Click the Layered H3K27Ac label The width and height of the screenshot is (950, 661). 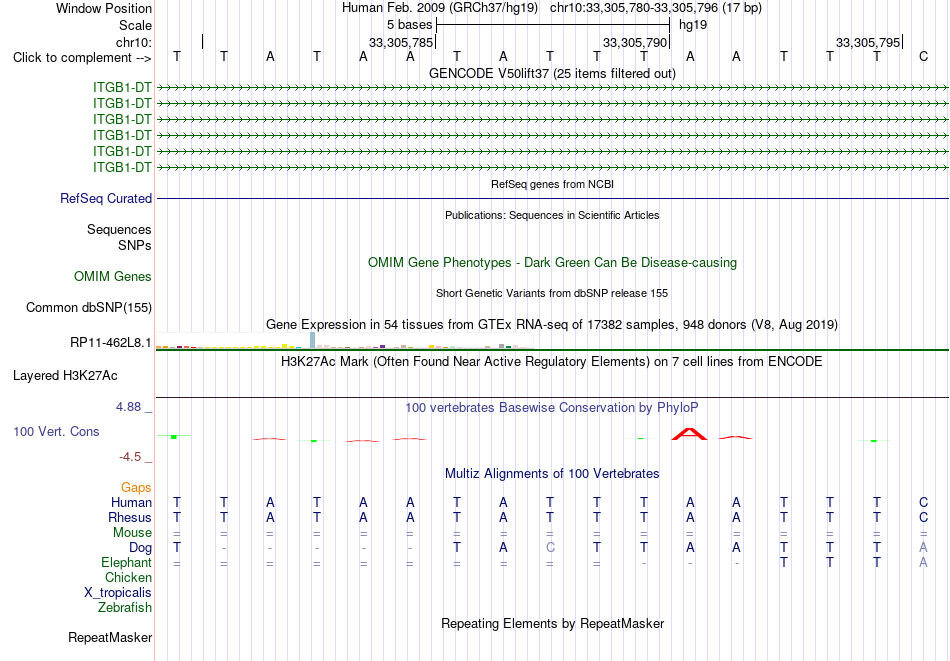(x=65, y=376)
